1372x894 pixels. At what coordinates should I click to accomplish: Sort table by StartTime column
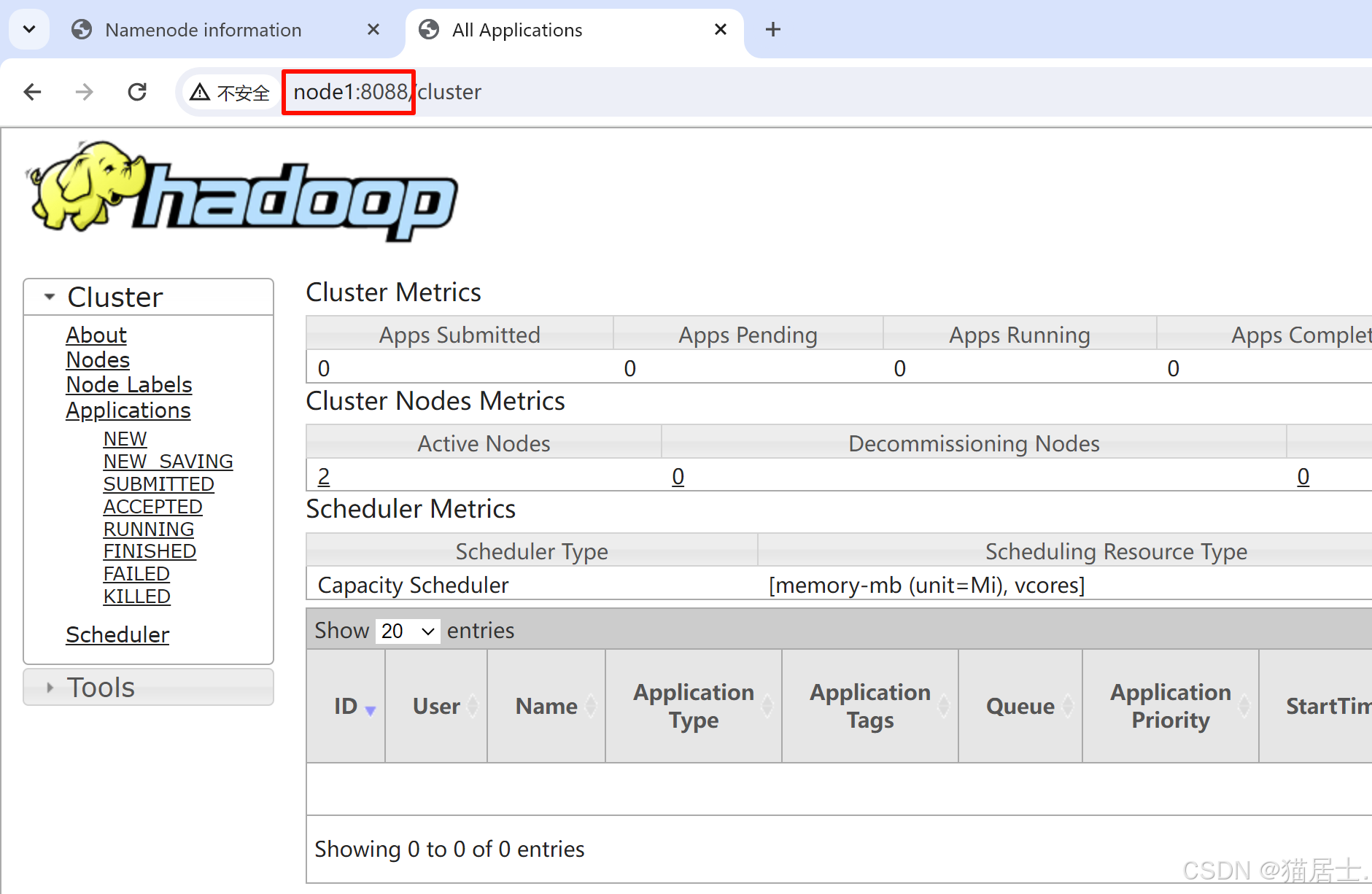[1317, 706]
